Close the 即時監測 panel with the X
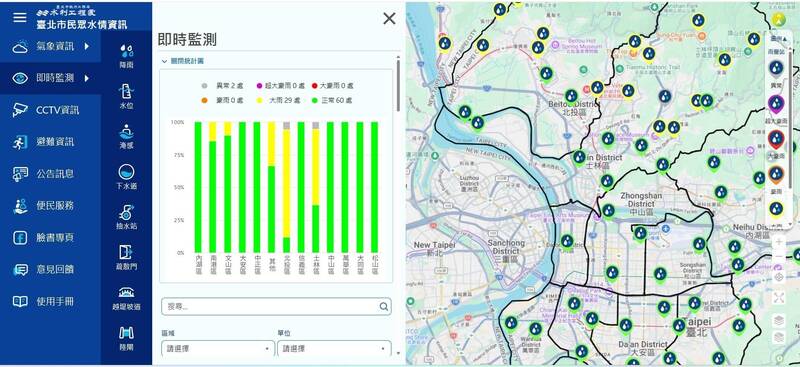Screen dimensions: 800x367 tap(389, 19)
